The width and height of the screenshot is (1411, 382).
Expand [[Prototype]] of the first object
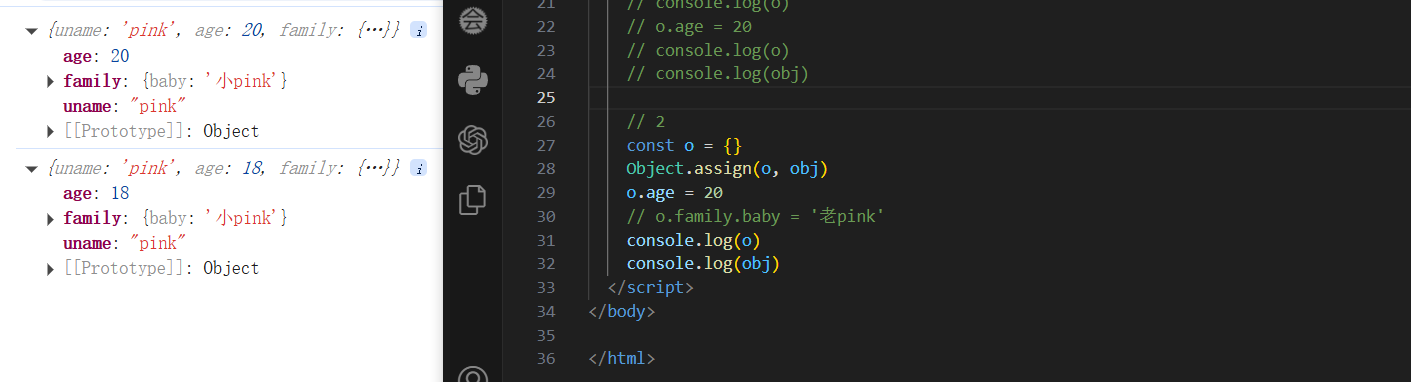pyautogui.click(x=51, y=131)
